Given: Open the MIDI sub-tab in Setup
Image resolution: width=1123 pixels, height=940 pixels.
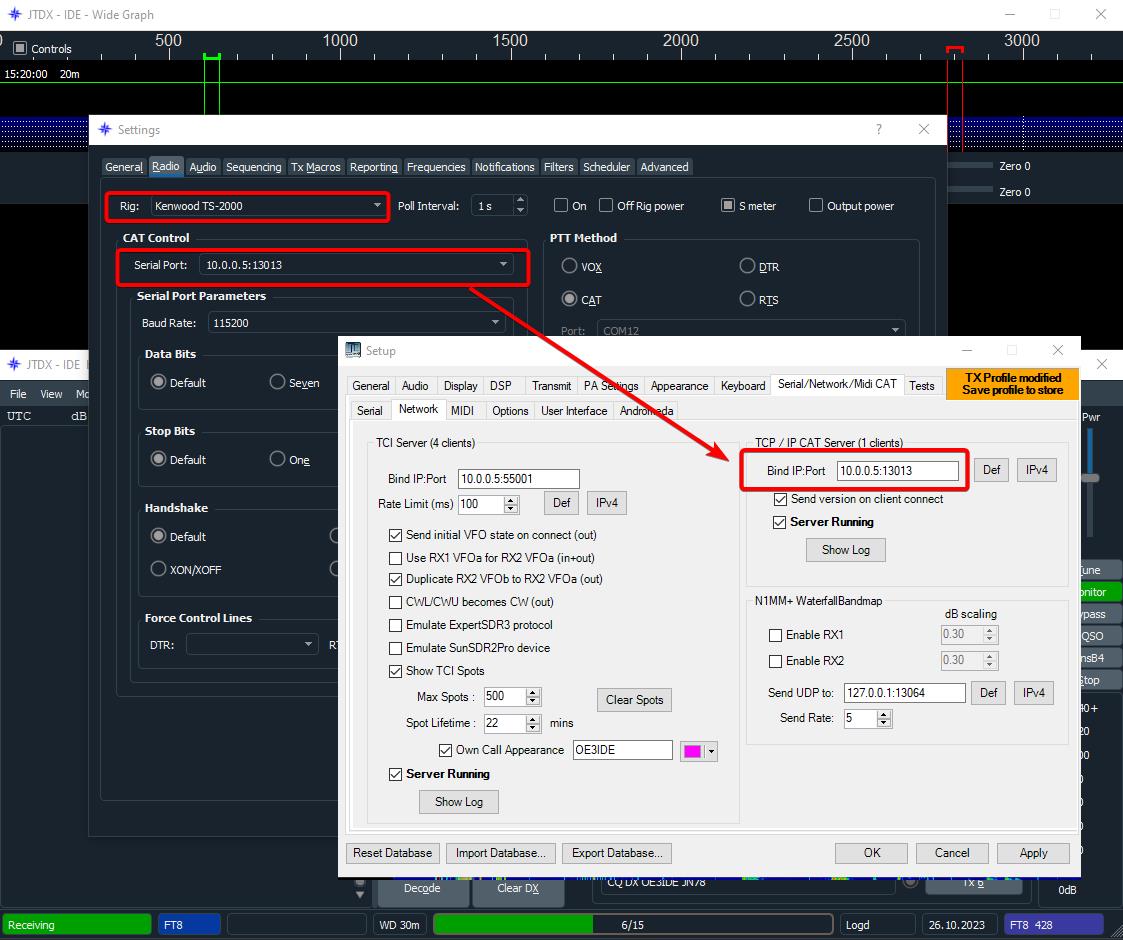Looking at the screenshot, I should pos(462,411).
